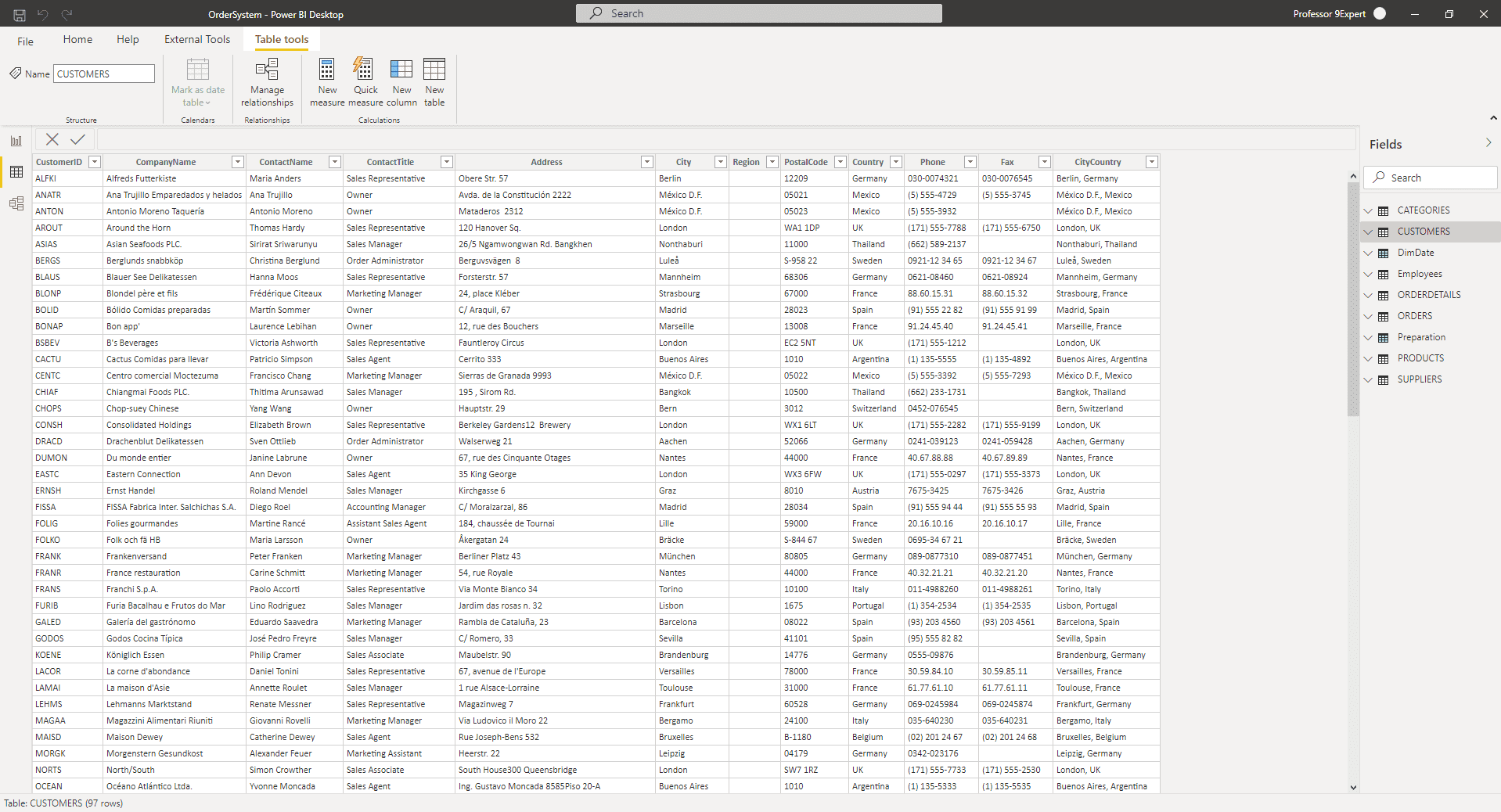Click Mark as date table

tap(197, 81)
